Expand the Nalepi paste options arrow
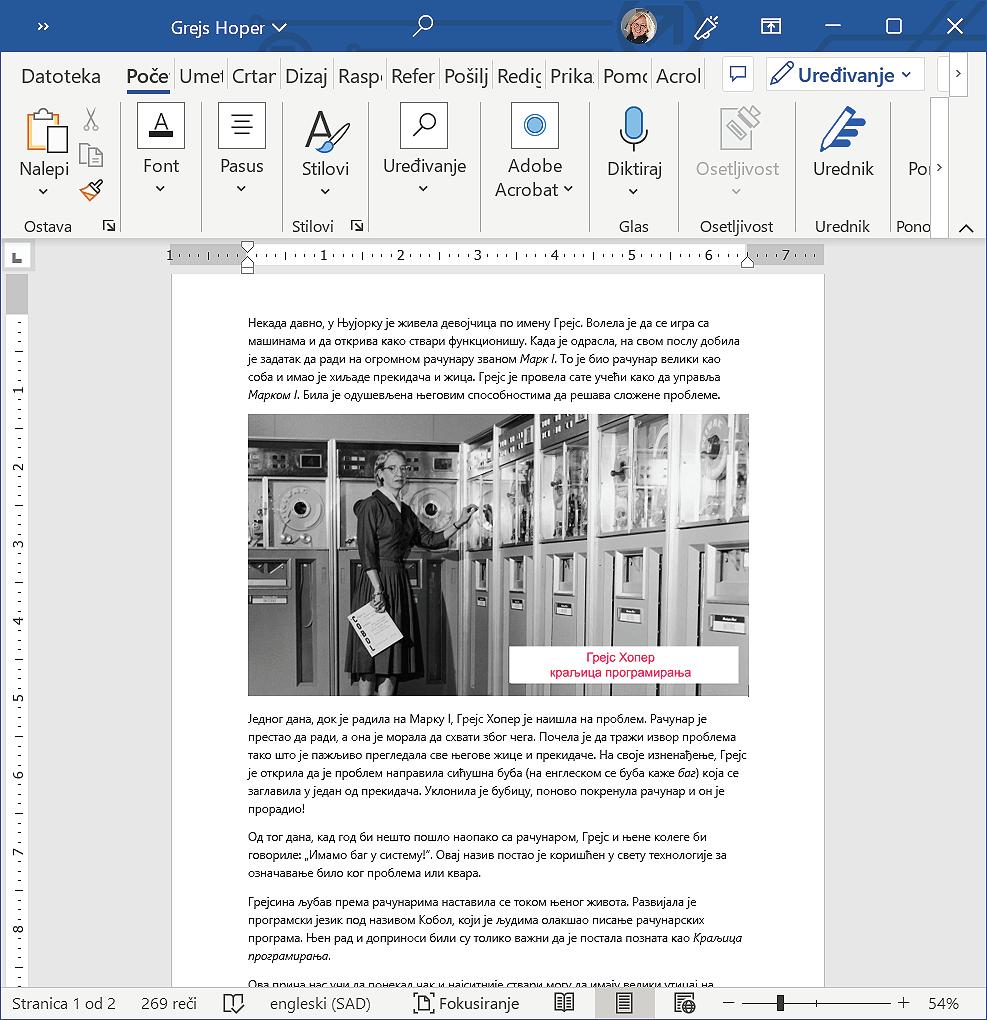The image size is (987, 1020). [x=43, y=192]
